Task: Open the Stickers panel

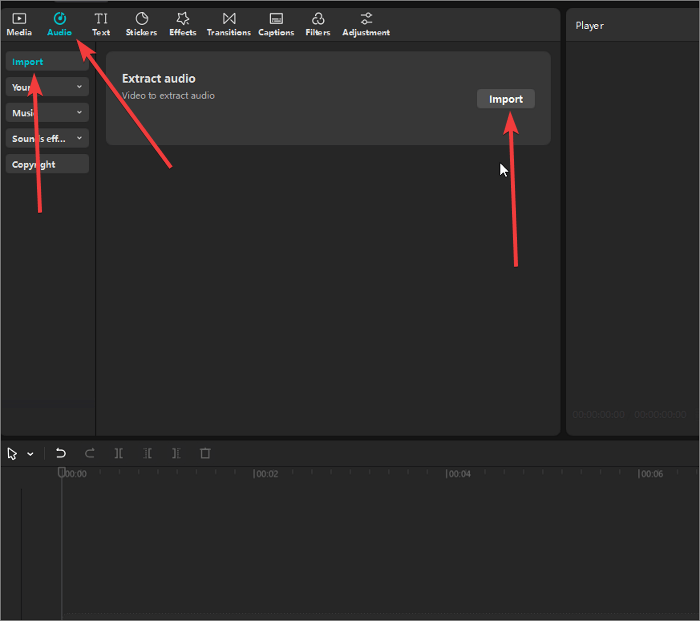Action: click(141, 24)
